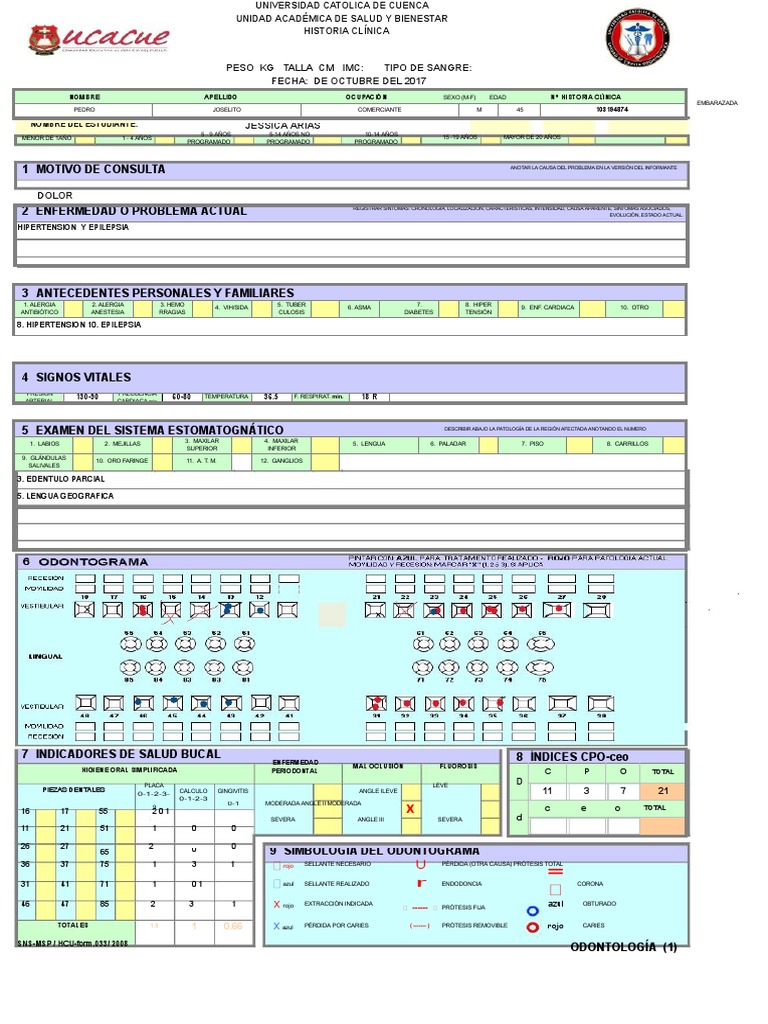Select tooth 23 with blue and red marks
This screenshot has width=768, height=1024.
[434, 610]
